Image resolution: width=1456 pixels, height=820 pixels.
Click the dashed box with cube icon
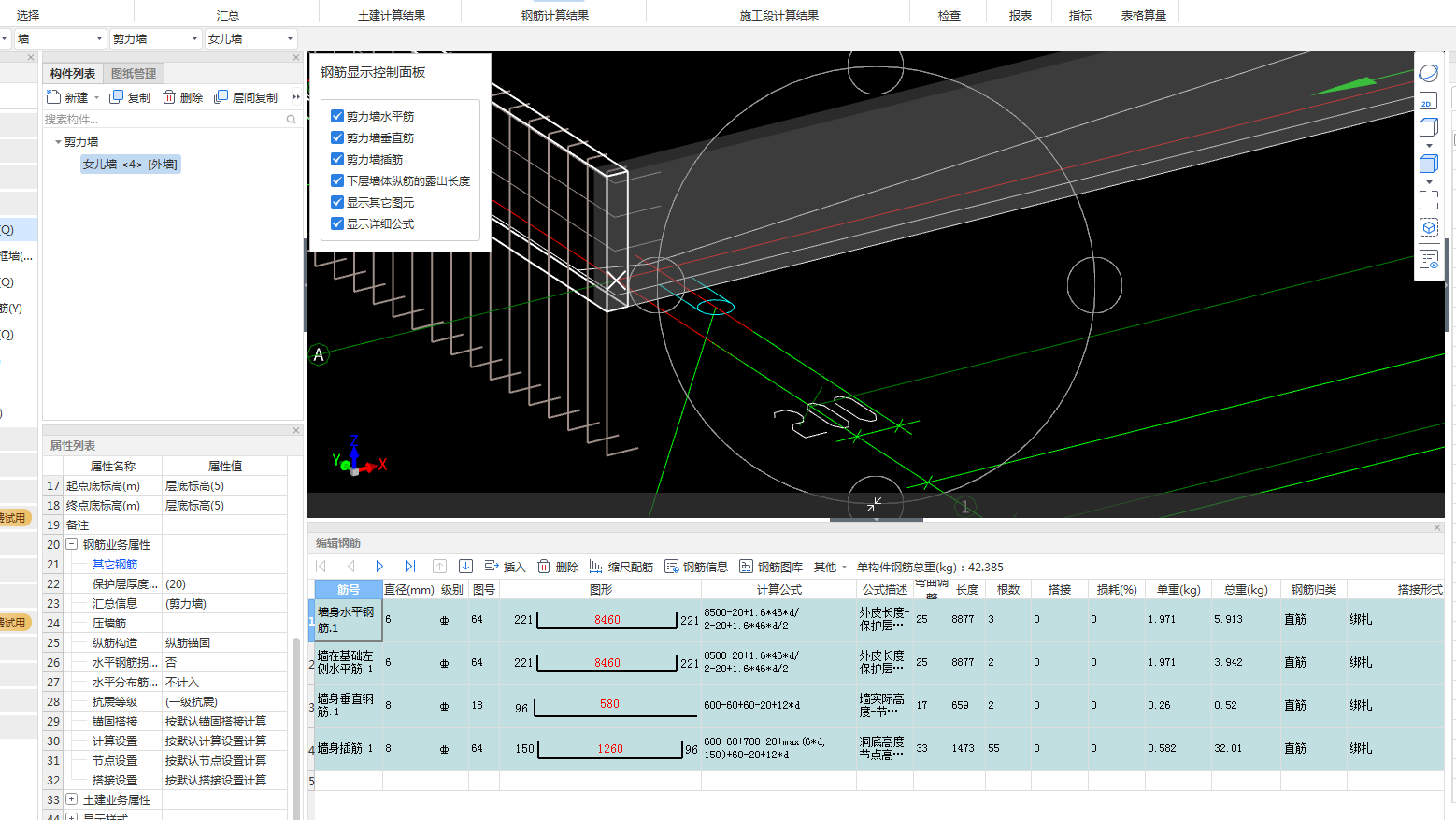point(1428,227)
